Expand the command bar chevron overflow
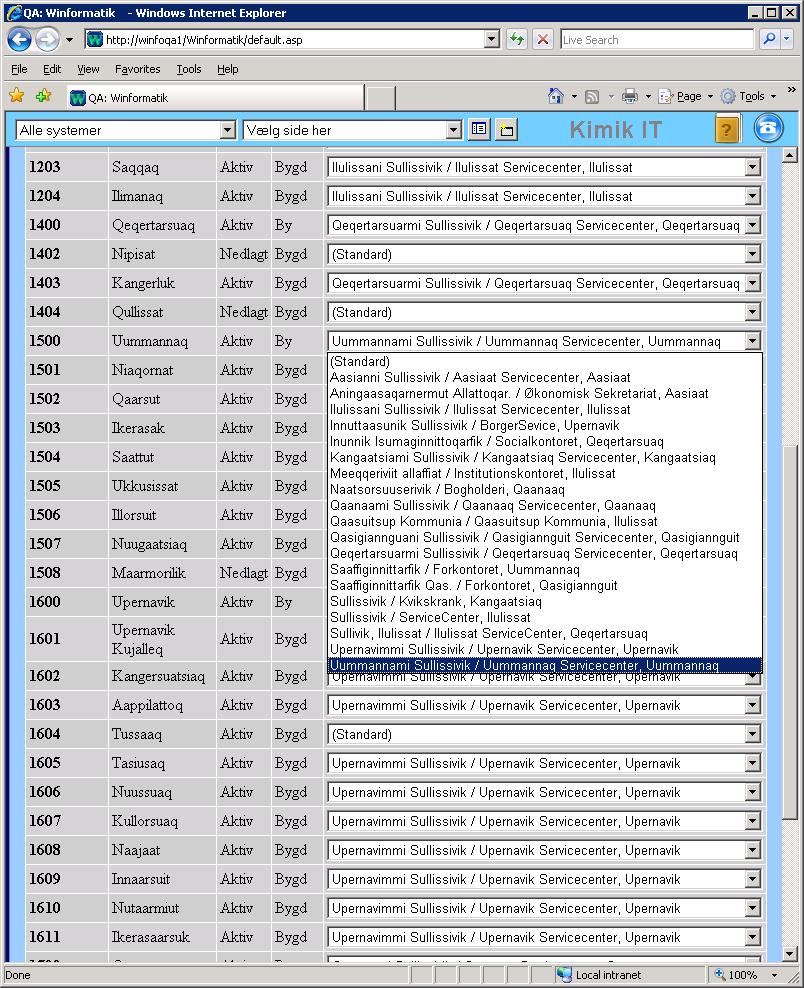 (x=791, y=90)
